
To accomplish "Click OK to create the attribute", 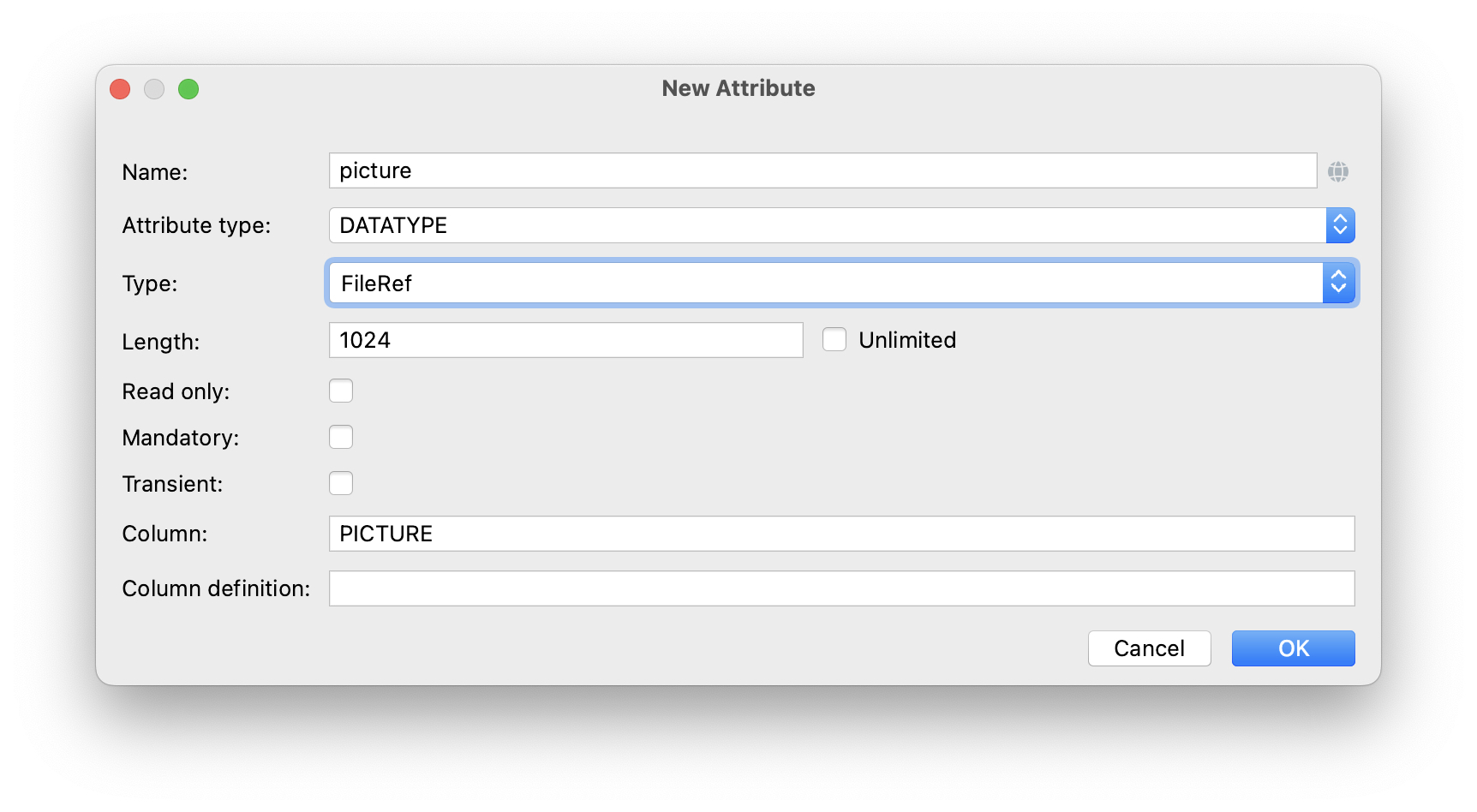I will coord(1292,648).
